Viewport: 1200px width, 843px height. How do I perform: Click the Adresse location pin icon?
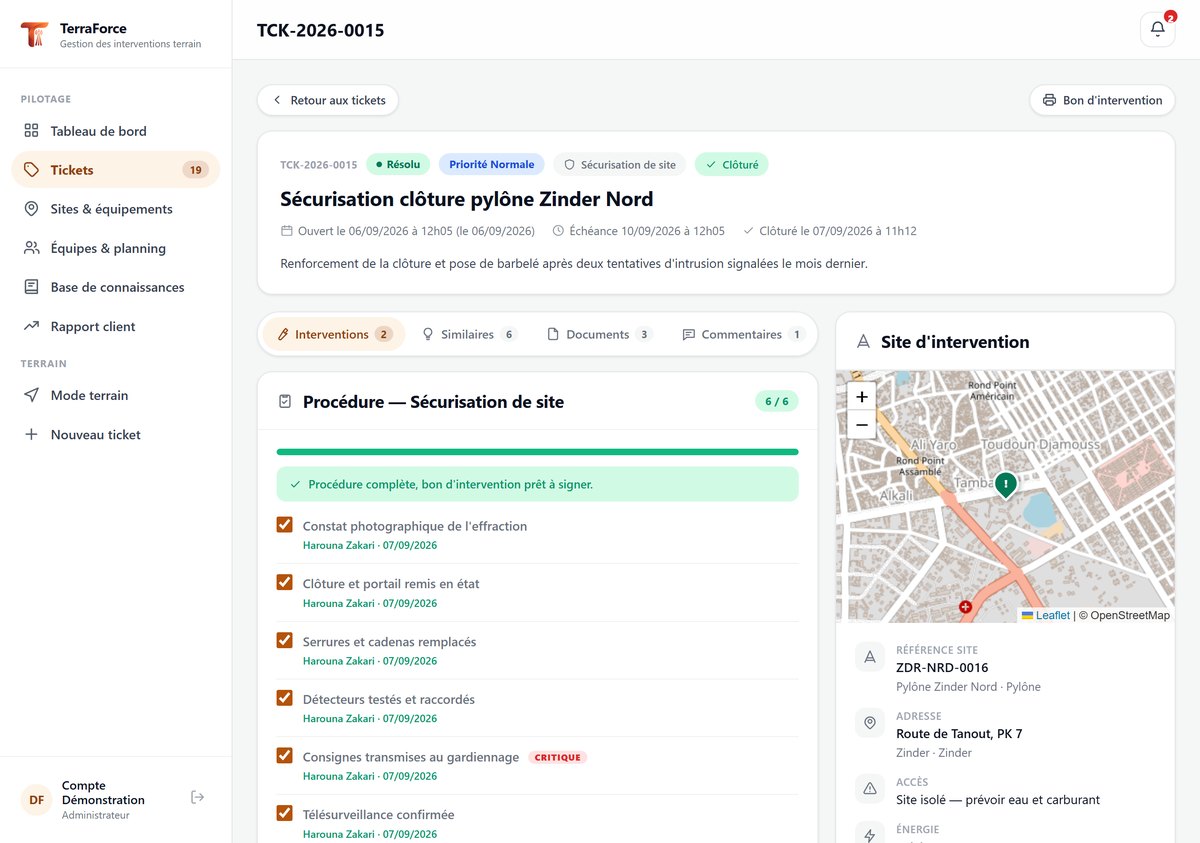click(x=870, y=723)
